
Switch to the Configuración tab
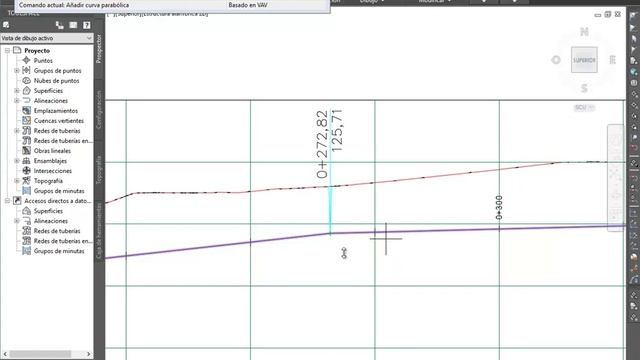point(99,109)
